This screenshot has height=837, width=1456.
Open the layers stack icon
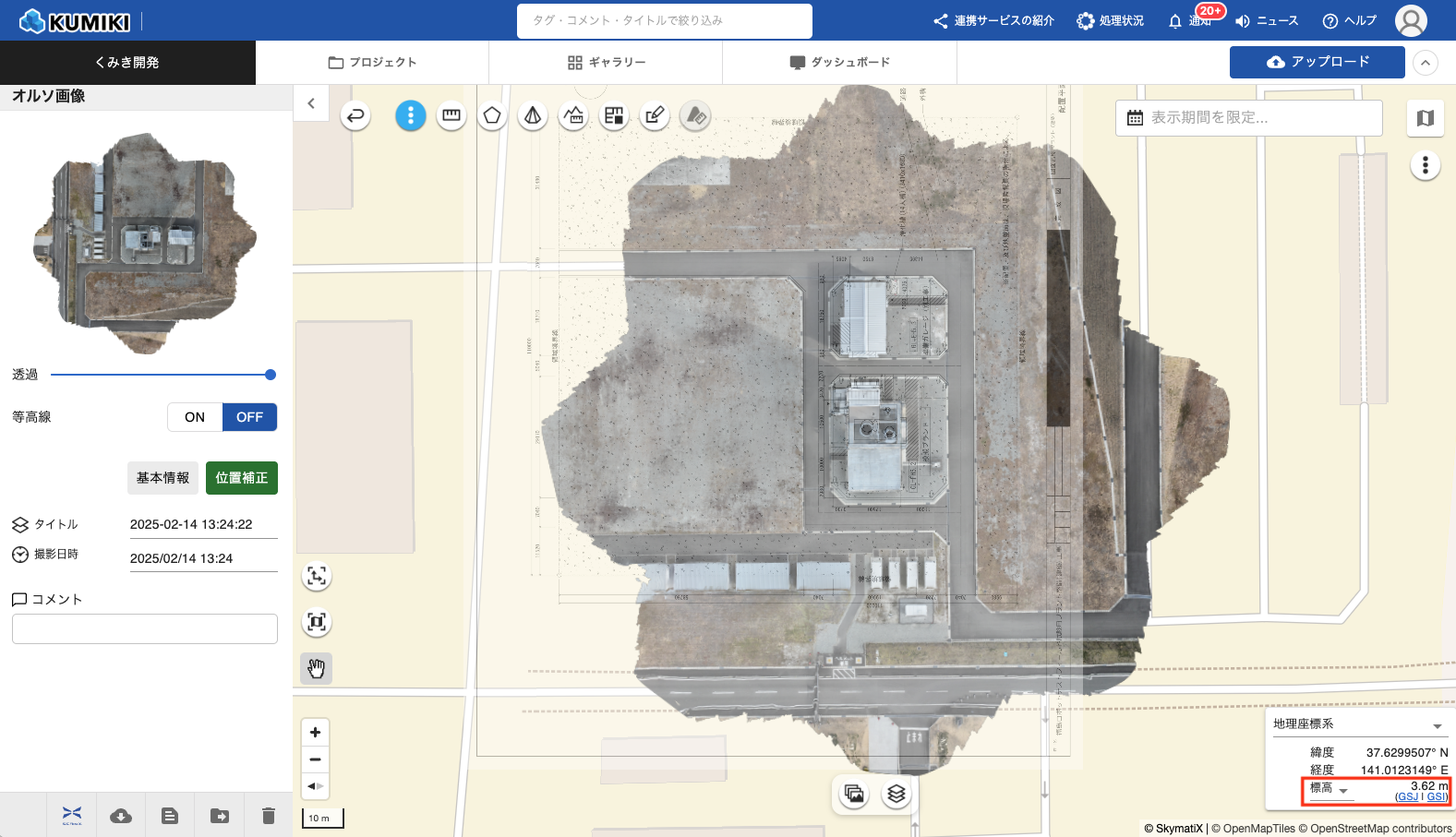[896, 794]
